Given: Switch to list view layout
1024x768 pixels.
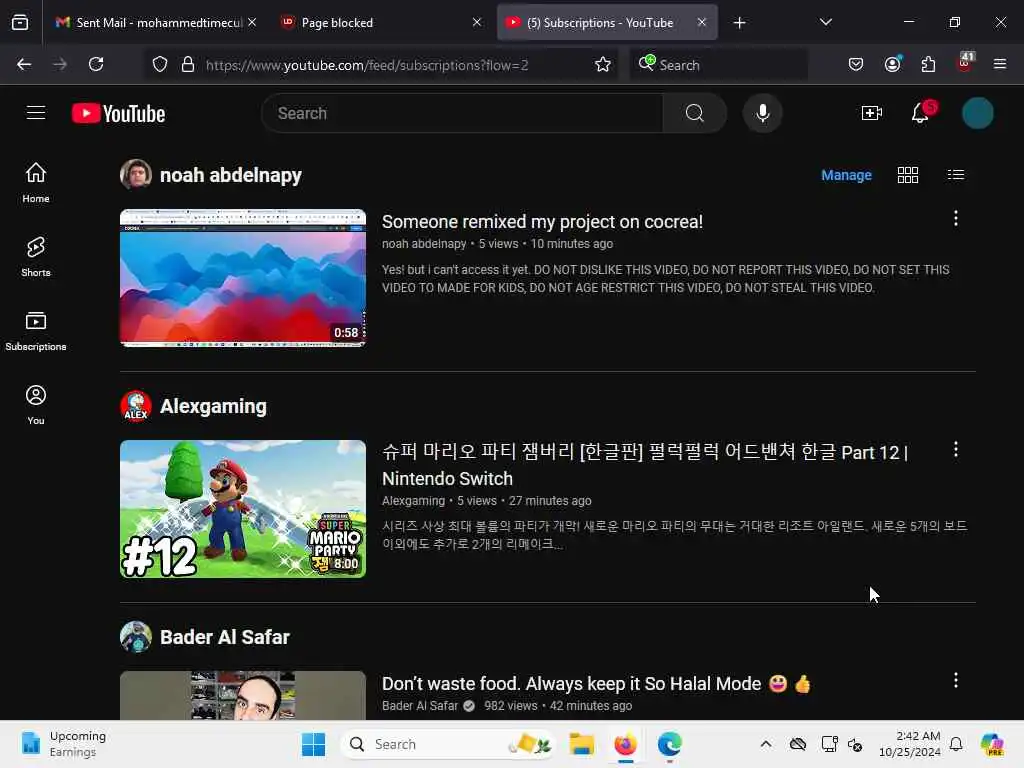Looking at the screenshot, I should [955, 174].
